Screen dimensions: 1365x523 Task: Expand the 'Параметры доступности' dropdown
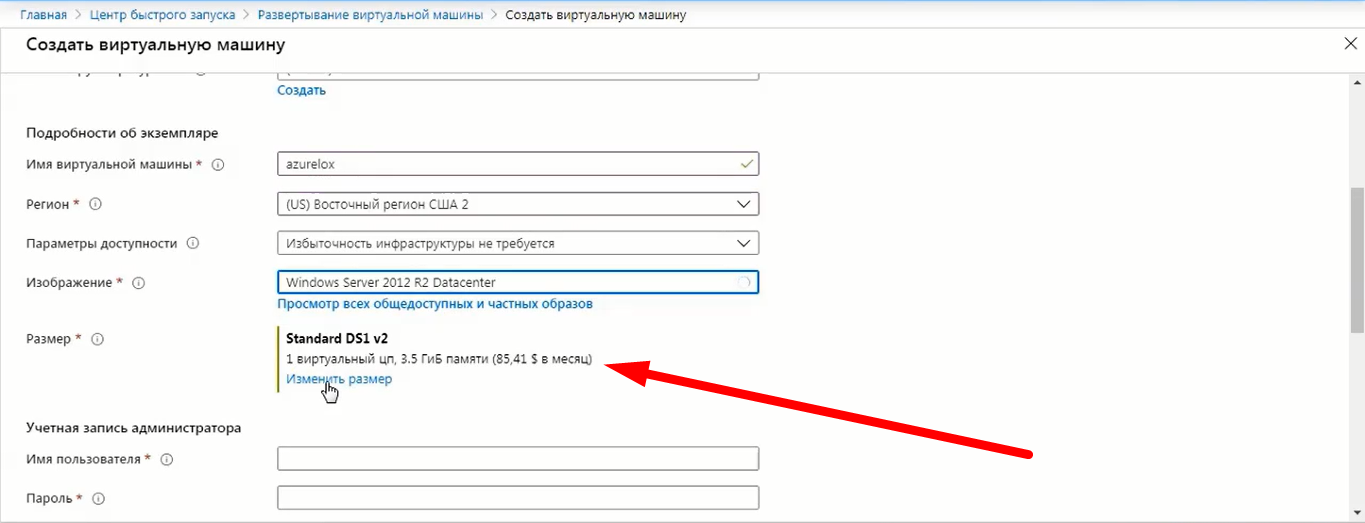click(x=517, y=243)
